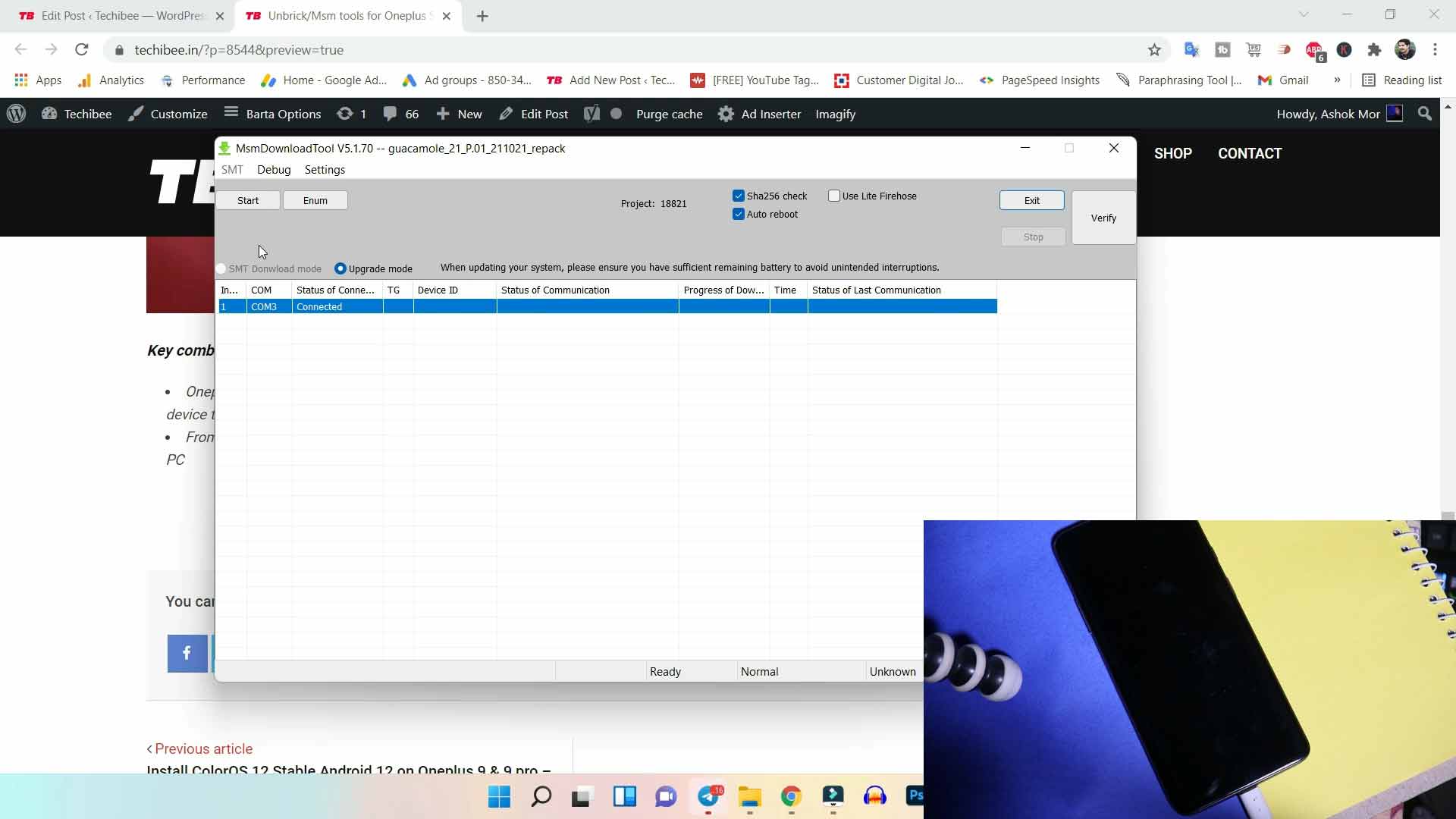
Task: Click Purge cache in admin bar
Action: (669, 114)
